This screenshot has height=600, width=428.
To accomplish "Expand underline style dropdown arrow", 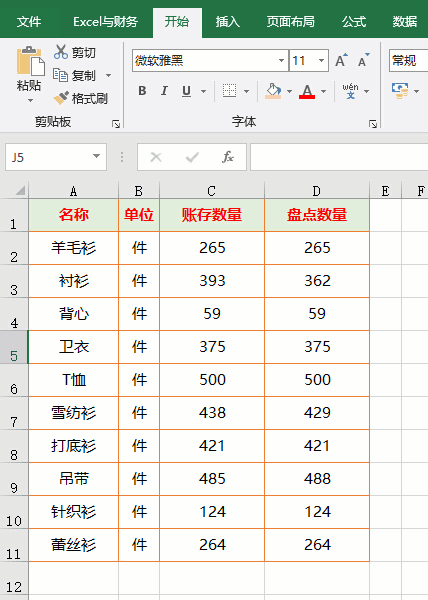I will 203,91.
